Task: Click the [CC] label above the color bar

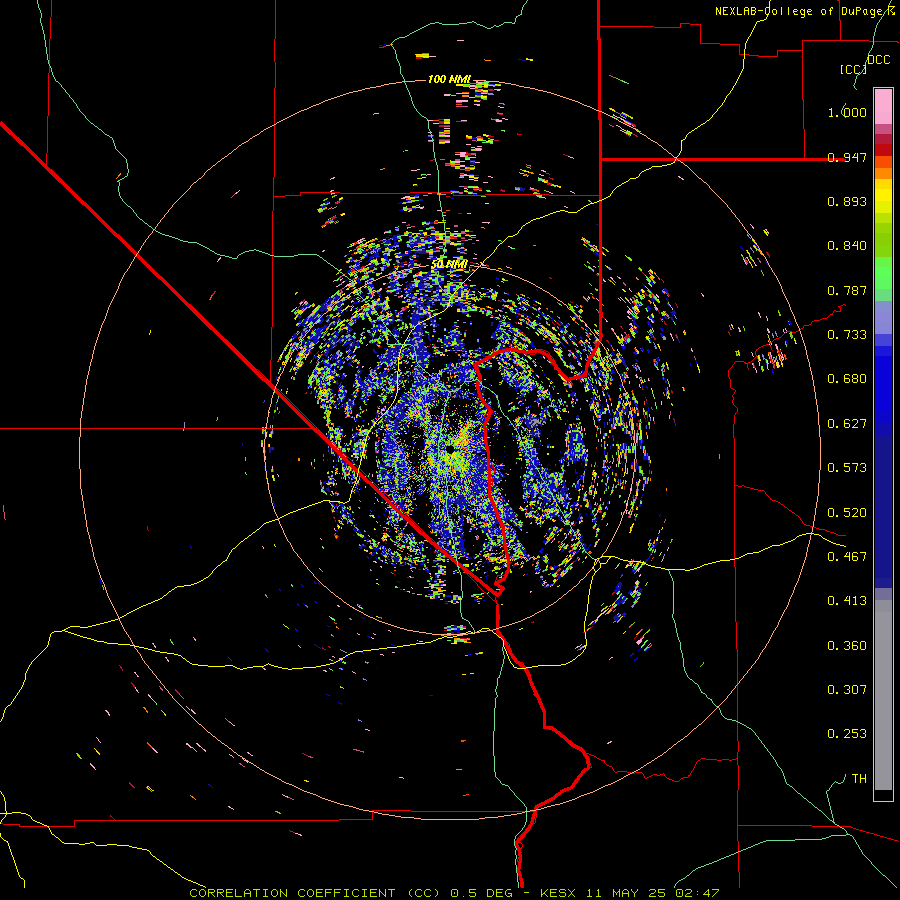Action: click(853, 69)
